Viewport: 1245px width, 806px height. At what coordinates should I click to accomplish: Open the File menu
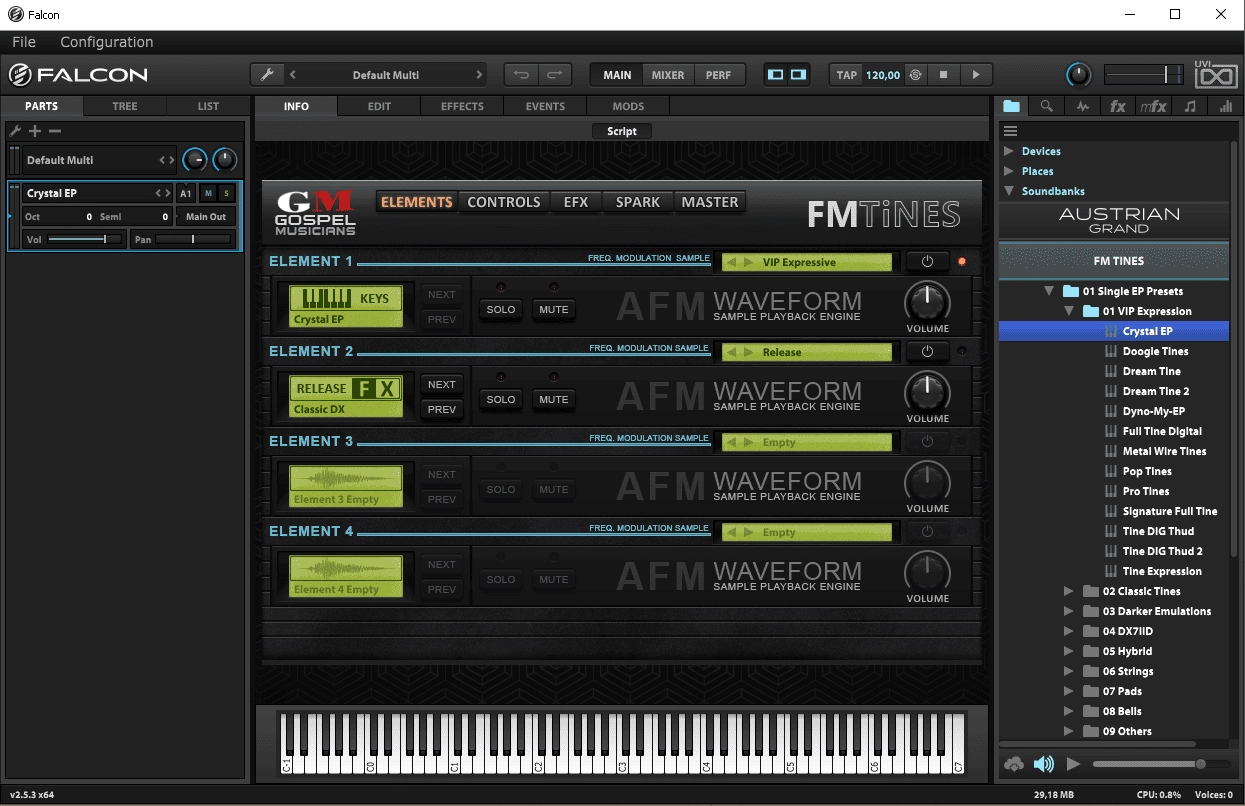(x=24, y=42)
